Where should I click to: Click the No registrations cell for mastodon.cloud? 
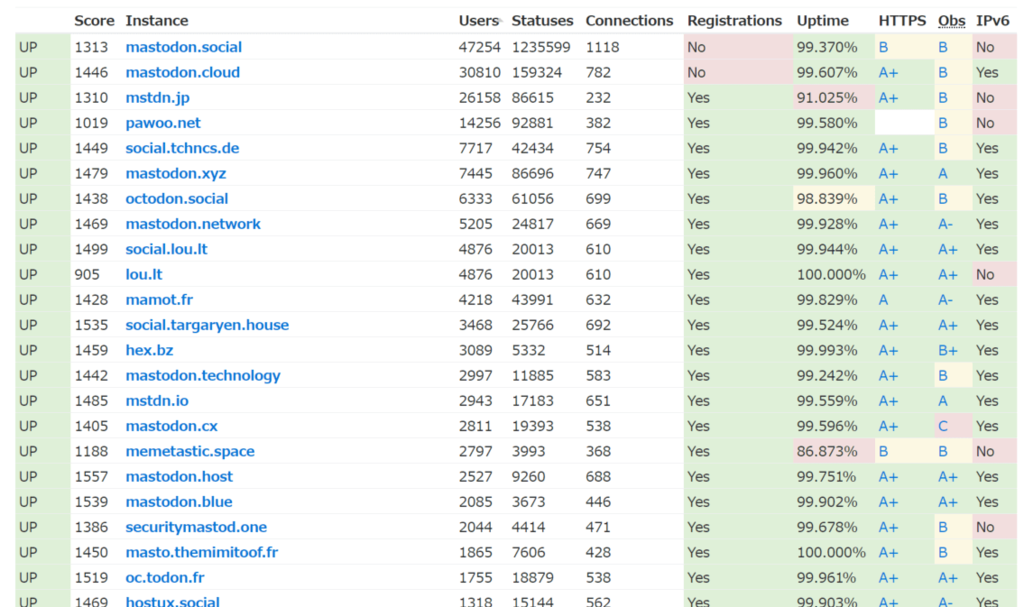738,73
